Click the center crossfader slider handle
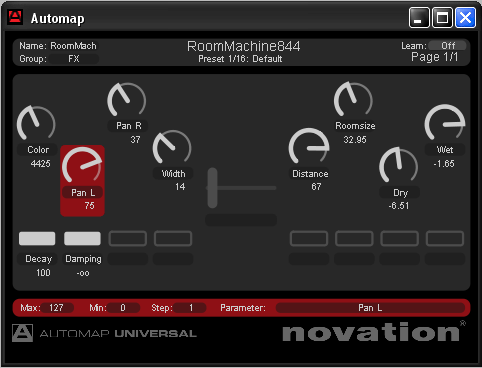The image size is (482, 368). tap(213, 188)
